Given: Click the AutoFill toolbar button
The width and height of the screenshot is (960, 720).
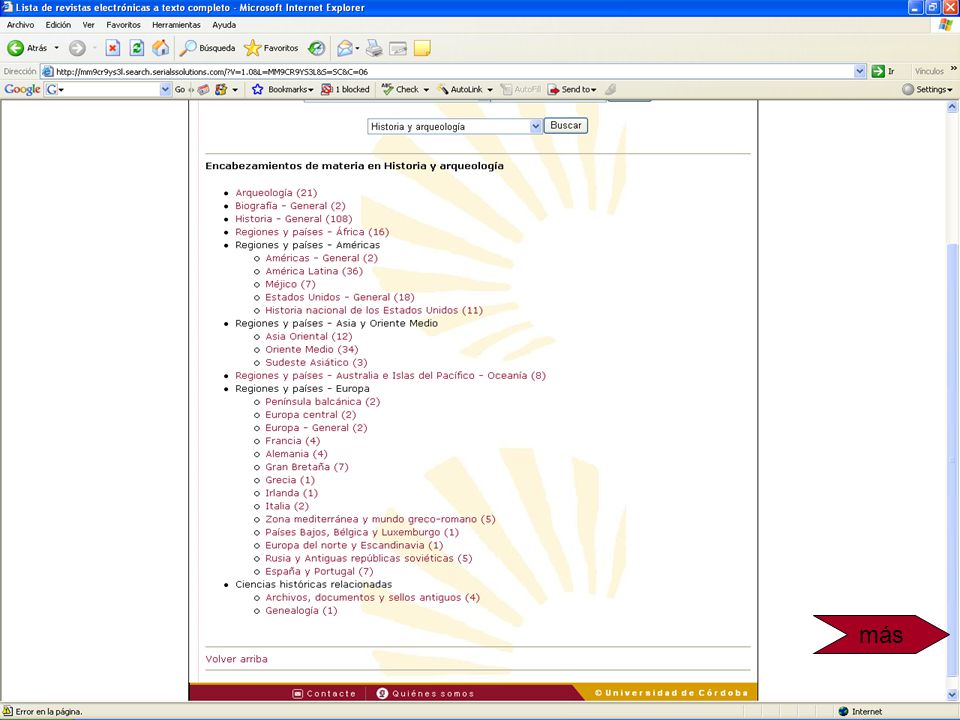Looking at the screenshot, I should point(521,89).
